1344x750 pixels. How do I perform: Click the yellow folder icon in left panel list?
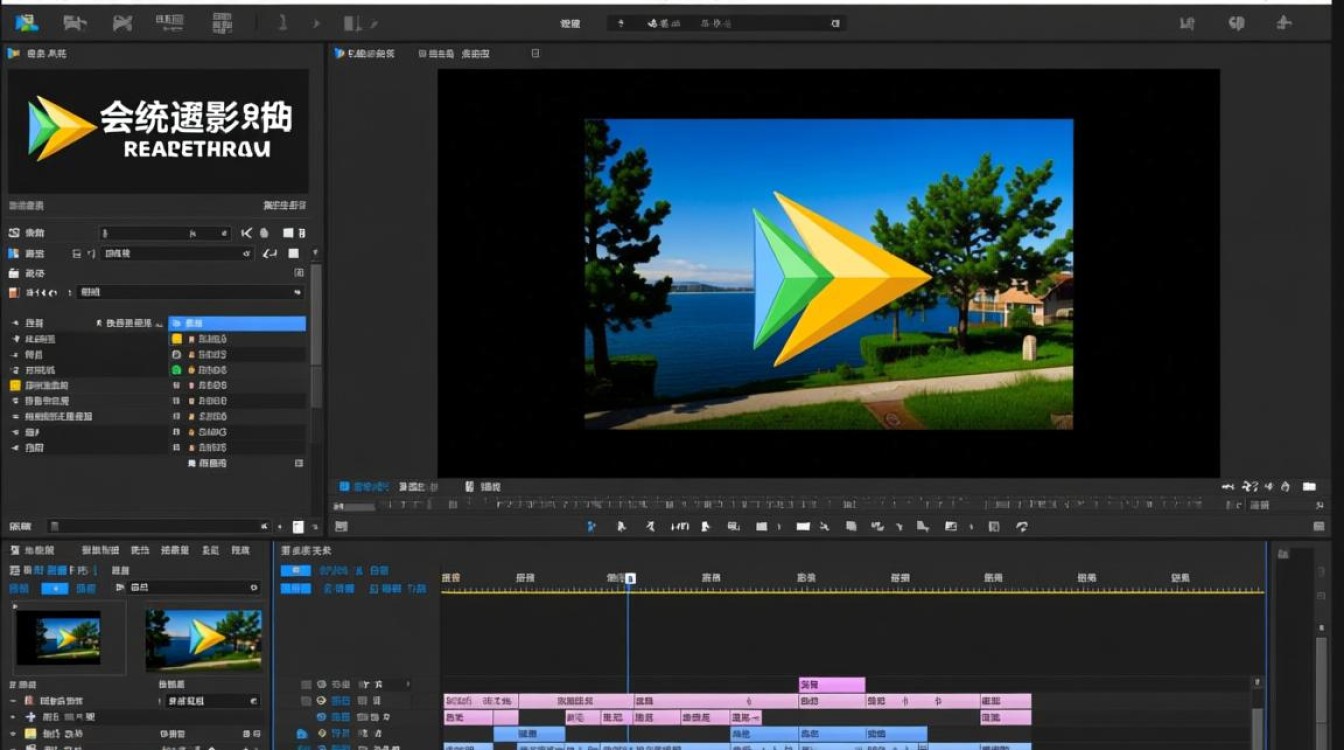pos(15,385)
